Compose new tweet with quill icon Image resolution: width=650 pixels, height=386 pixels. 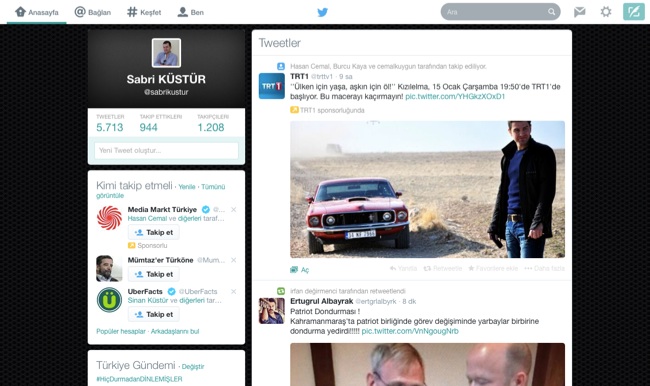click(x=633, y=12)
